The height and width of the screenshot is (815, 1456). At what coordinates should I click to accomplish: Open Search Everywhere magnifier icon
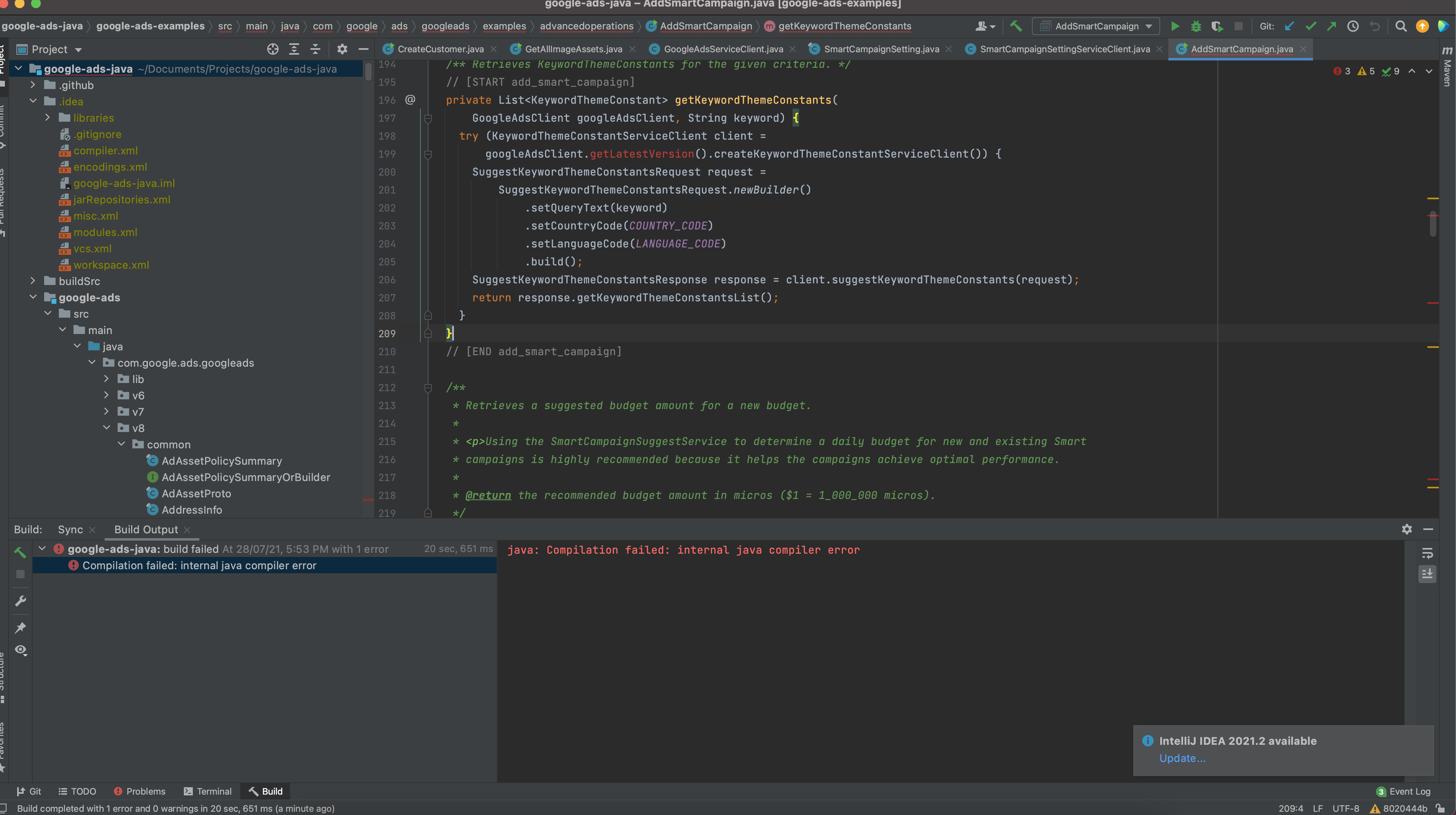[x=1400, y=26]
